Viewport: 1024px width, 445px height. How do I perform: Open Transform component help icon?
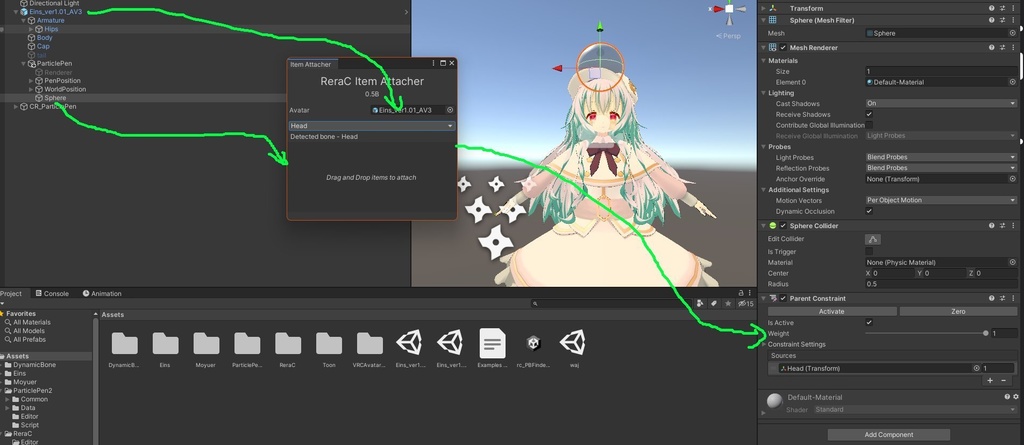coord(991,8)
